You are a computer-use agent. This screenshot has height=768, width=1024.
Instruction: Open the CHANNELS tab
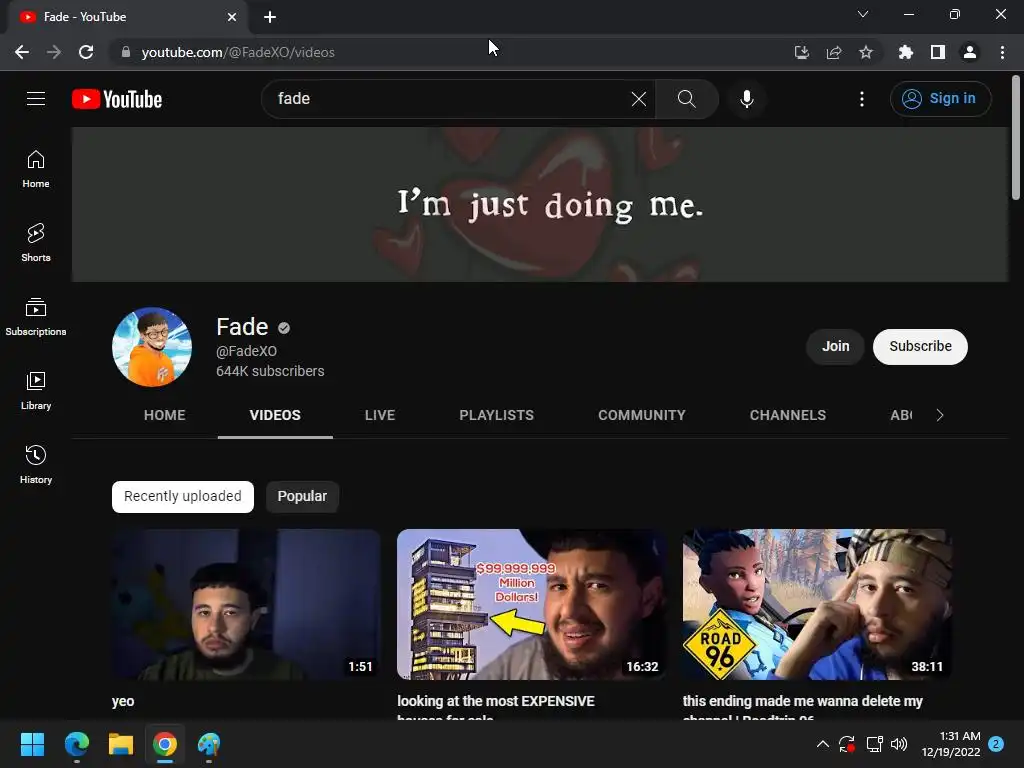point(788,415)
